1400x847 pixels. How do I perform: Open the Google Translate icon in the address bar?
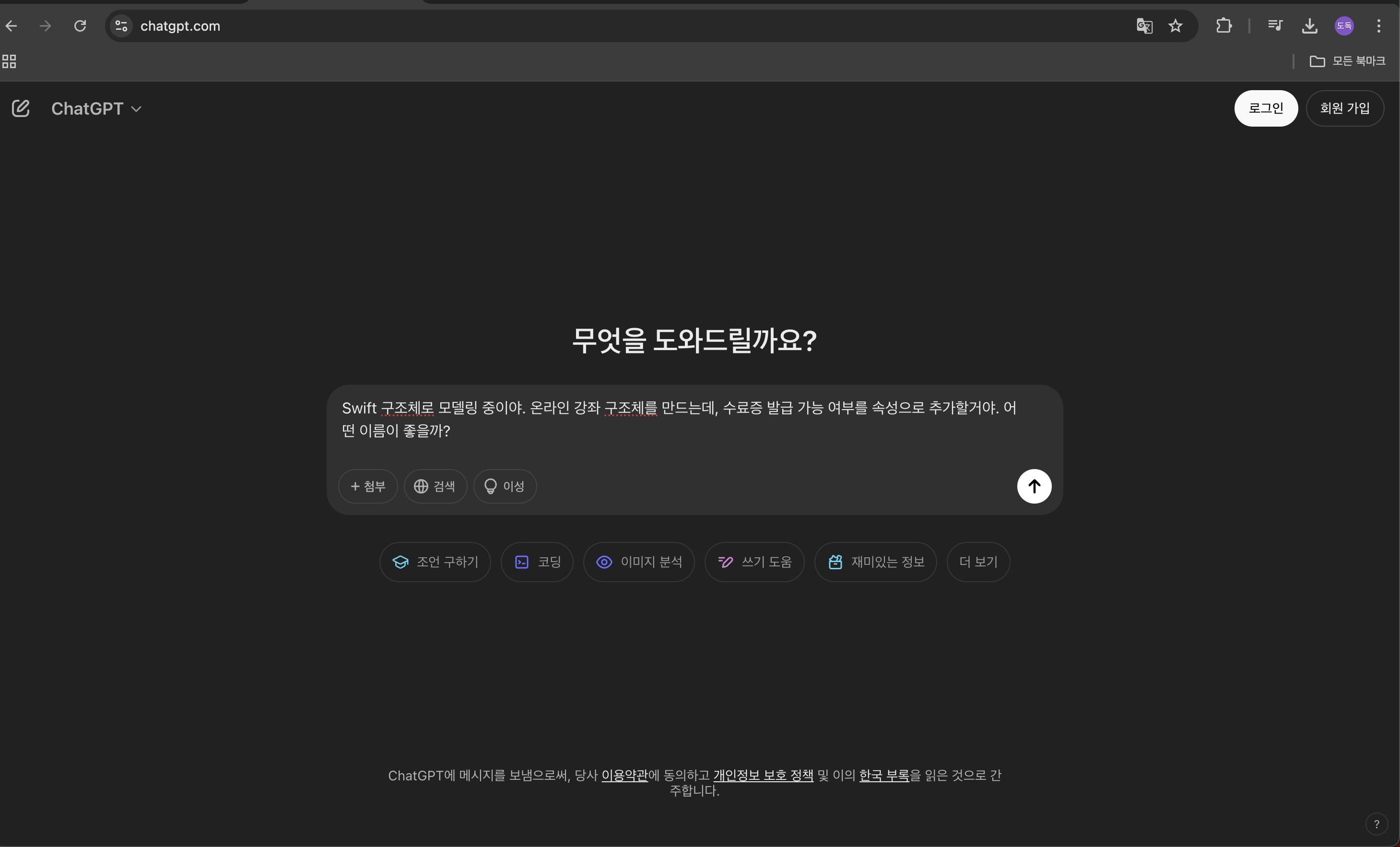(1144, 26)
